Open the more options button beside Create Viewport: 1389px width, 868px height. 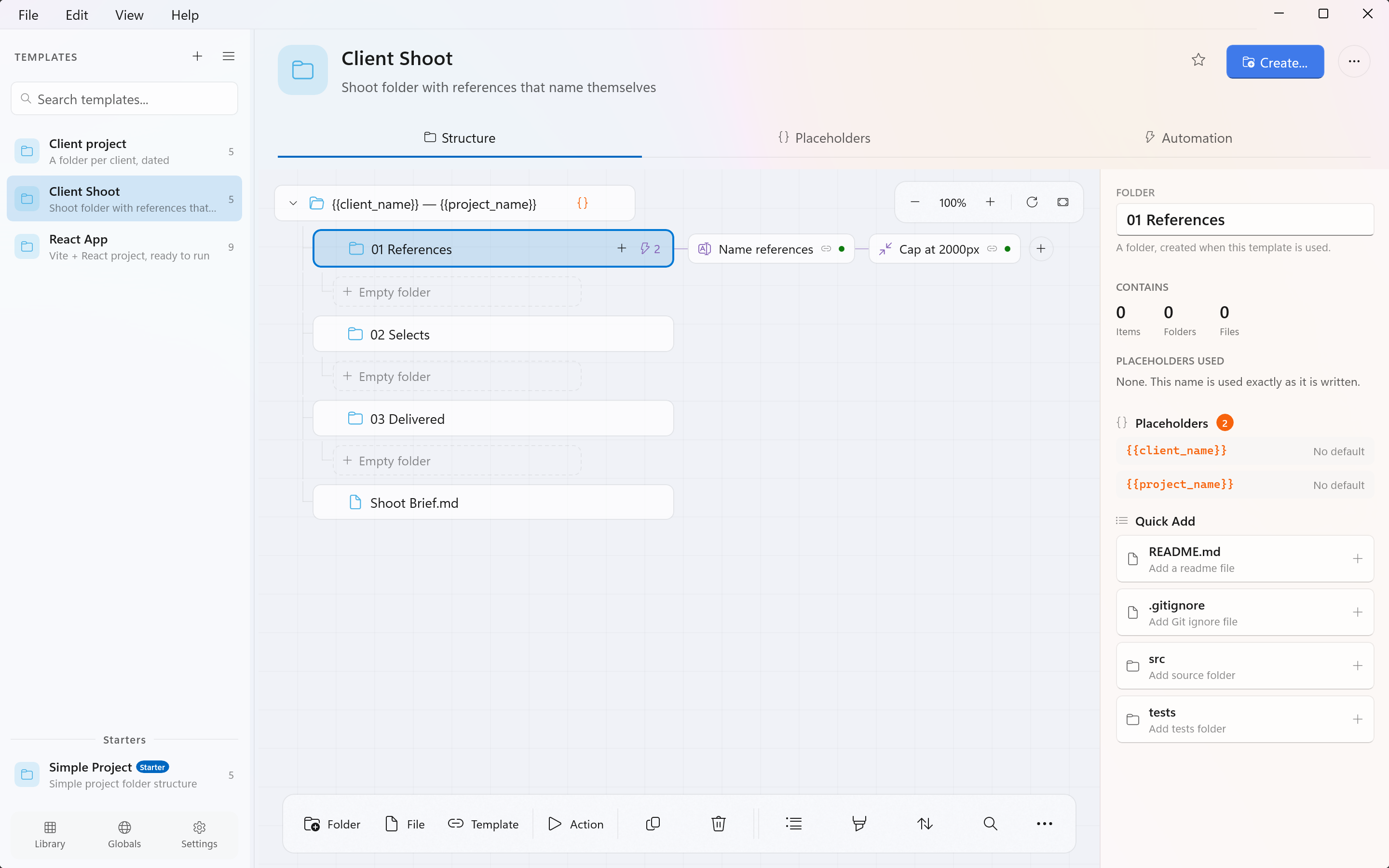1354,61
